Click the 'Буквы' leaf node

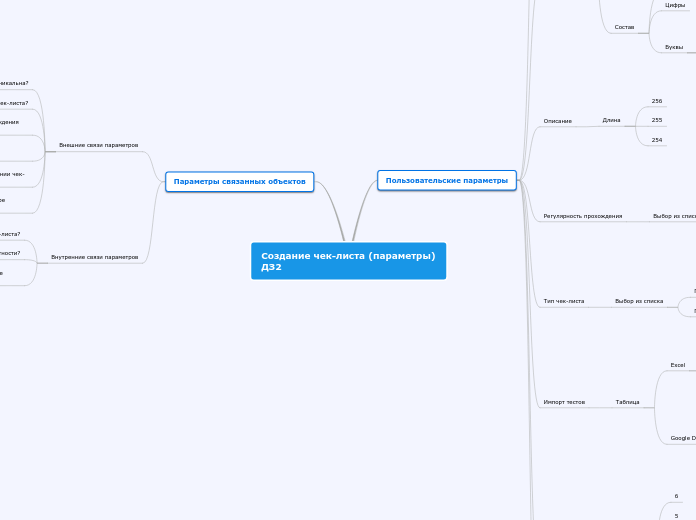pyautogui.click(x=674, y=47)
